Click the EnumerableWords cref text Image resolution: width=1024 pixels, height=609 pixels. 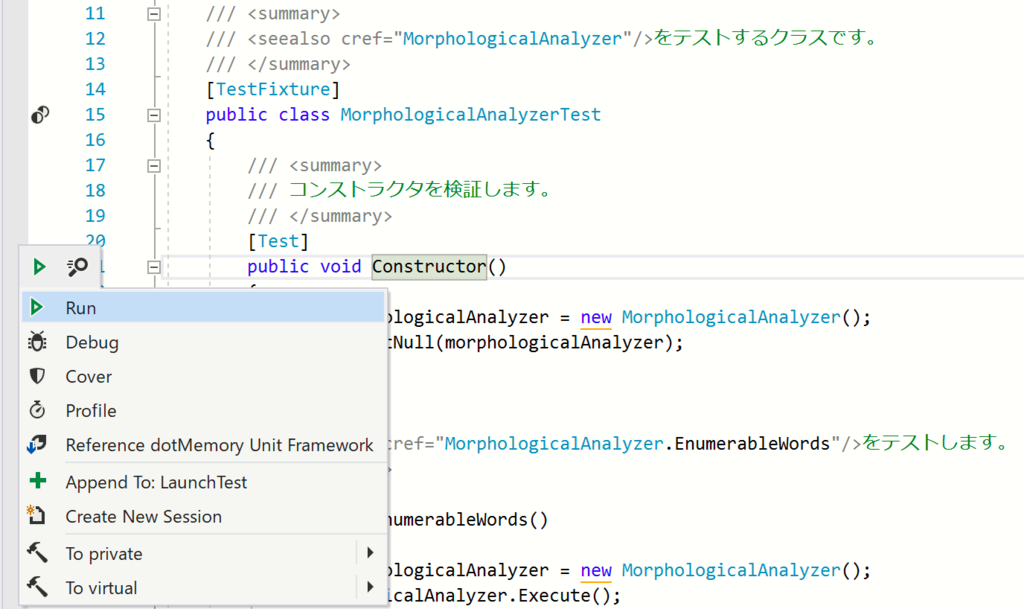(752, 444)
